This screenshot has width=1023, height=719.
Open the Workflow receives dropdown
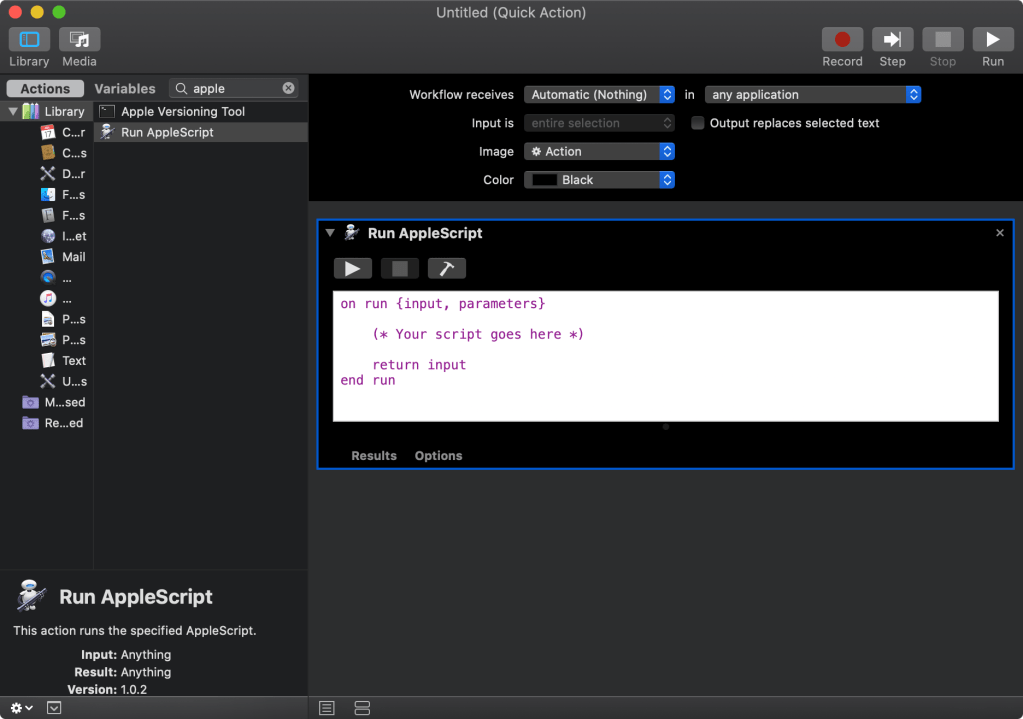click(599, 94)
